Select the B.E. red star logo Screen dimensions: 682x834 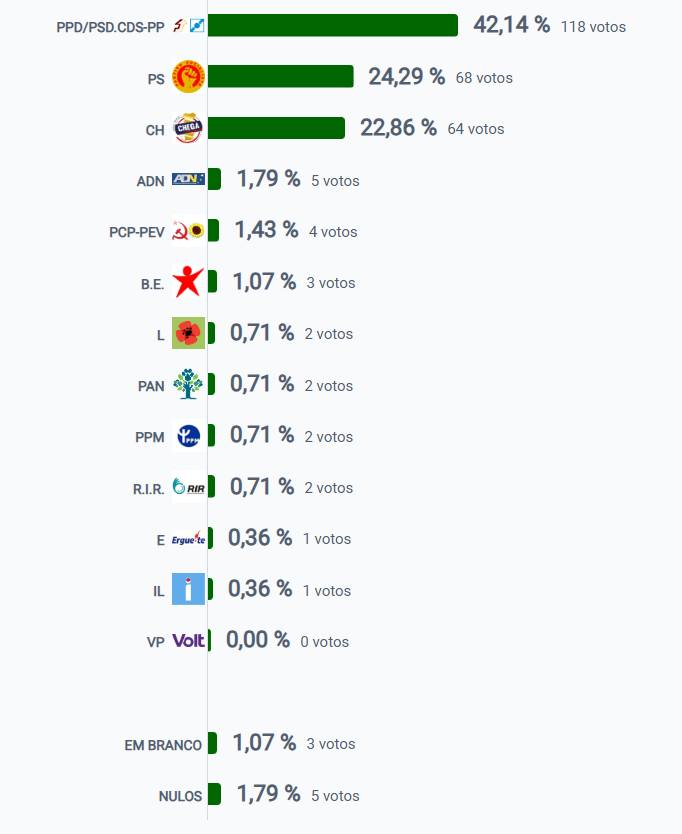[188, 283]
